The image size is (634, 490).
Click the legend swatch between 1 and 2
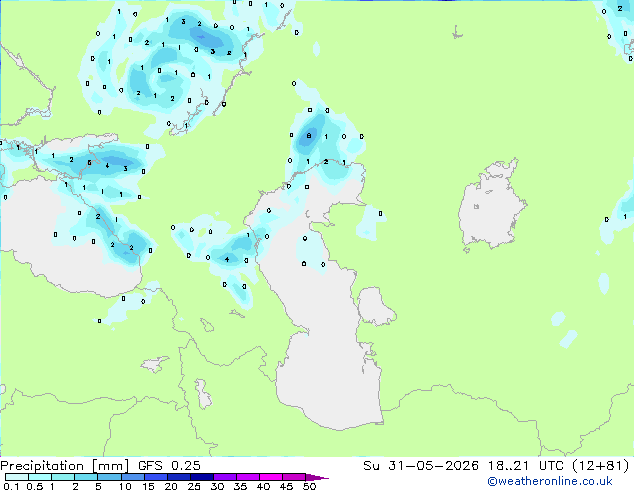63,477
